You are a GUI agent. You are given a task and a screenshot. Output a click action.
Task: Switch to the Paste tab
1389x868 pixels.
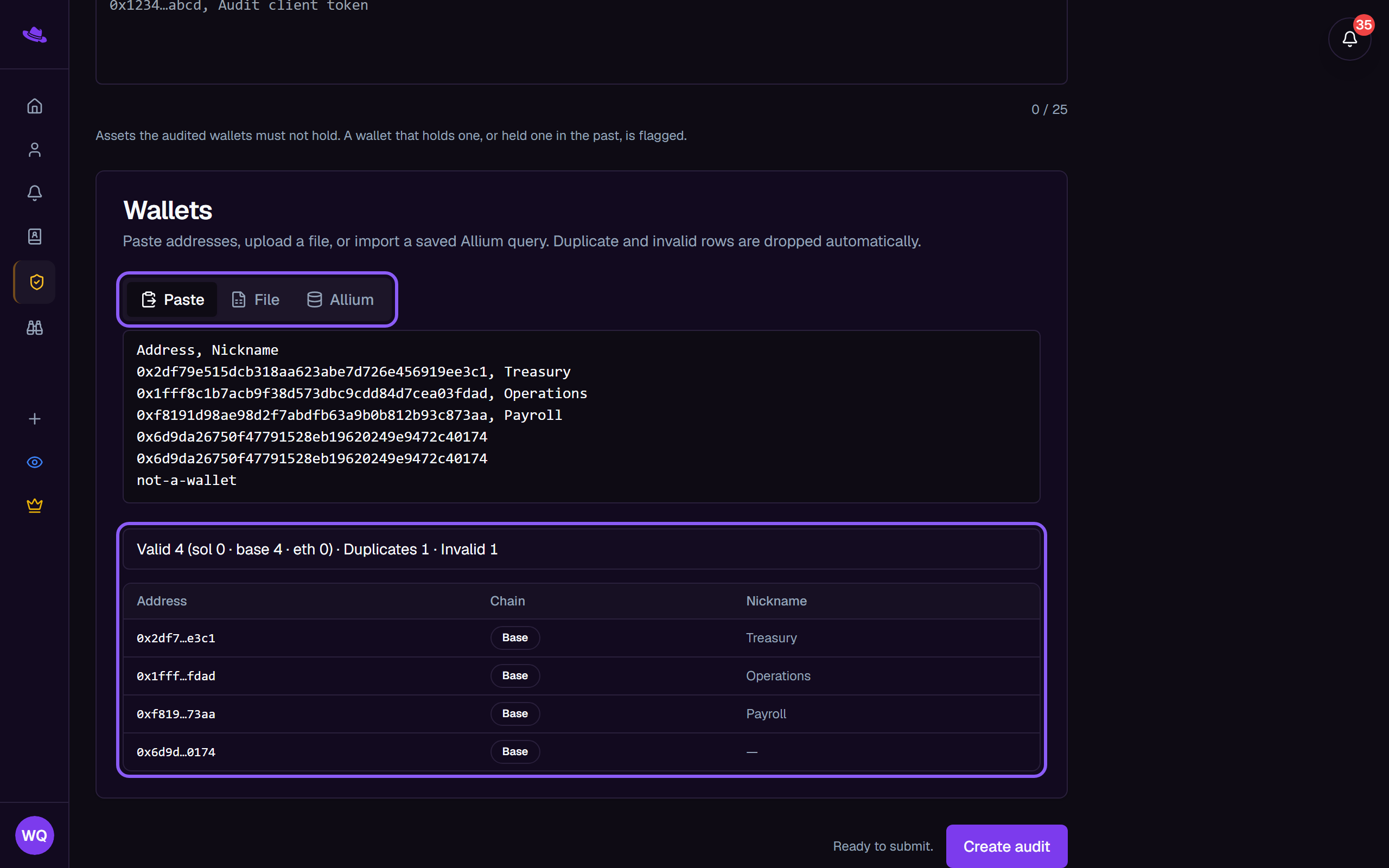[172, 299]
